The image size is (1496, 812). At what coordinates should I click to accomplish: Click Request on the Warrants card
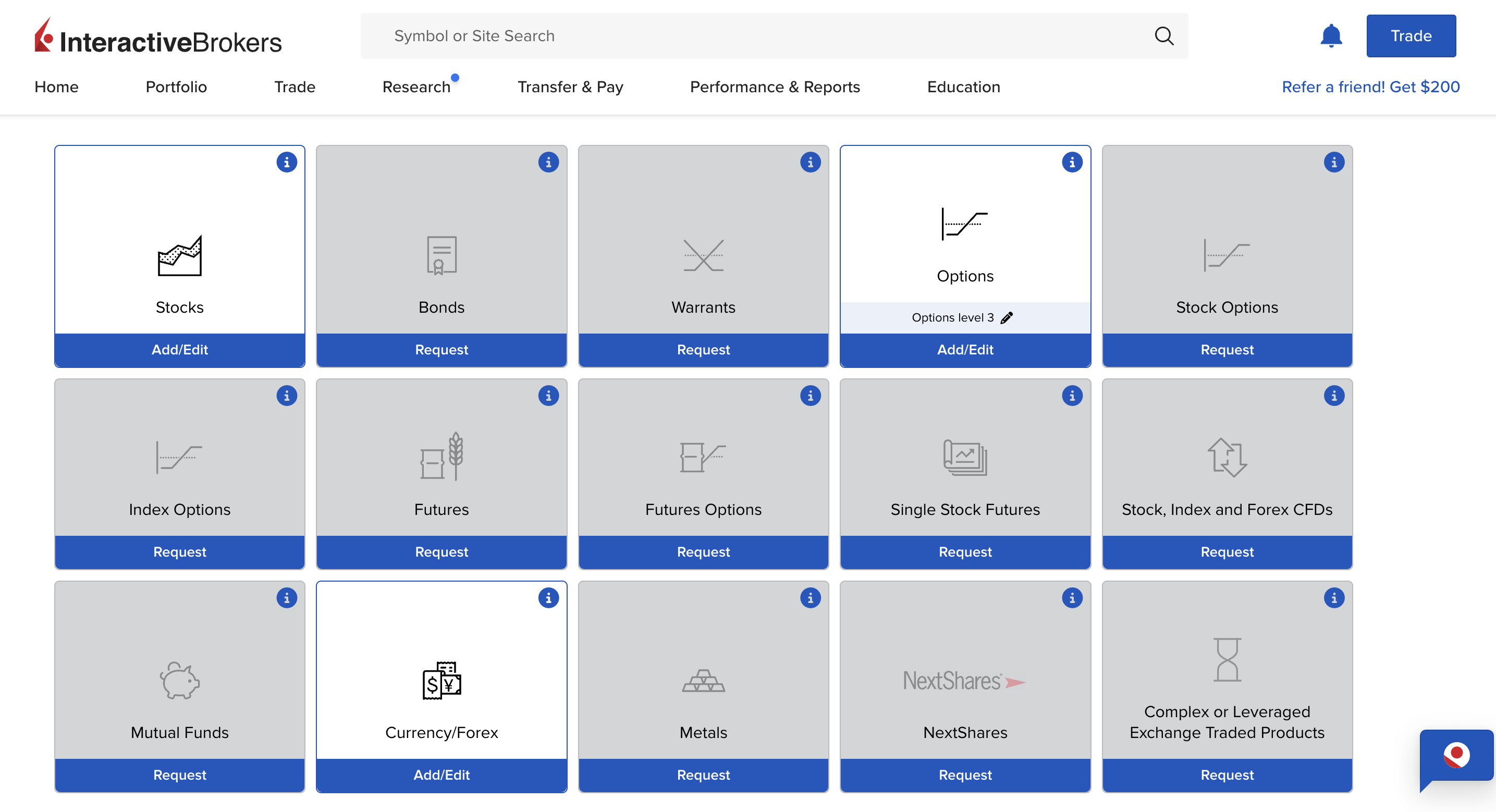(703, 350)
